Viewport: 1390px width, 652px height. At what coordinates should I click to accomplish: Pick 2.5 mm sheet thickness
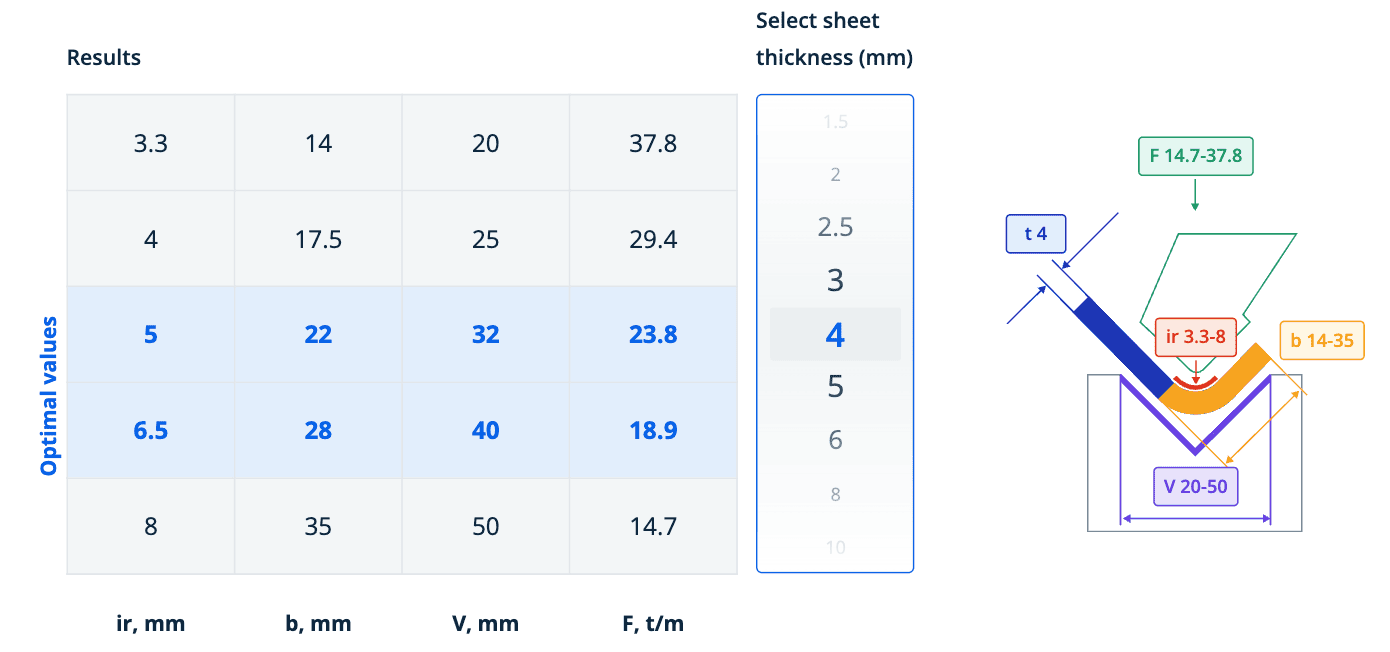click(x=835, y=227)
